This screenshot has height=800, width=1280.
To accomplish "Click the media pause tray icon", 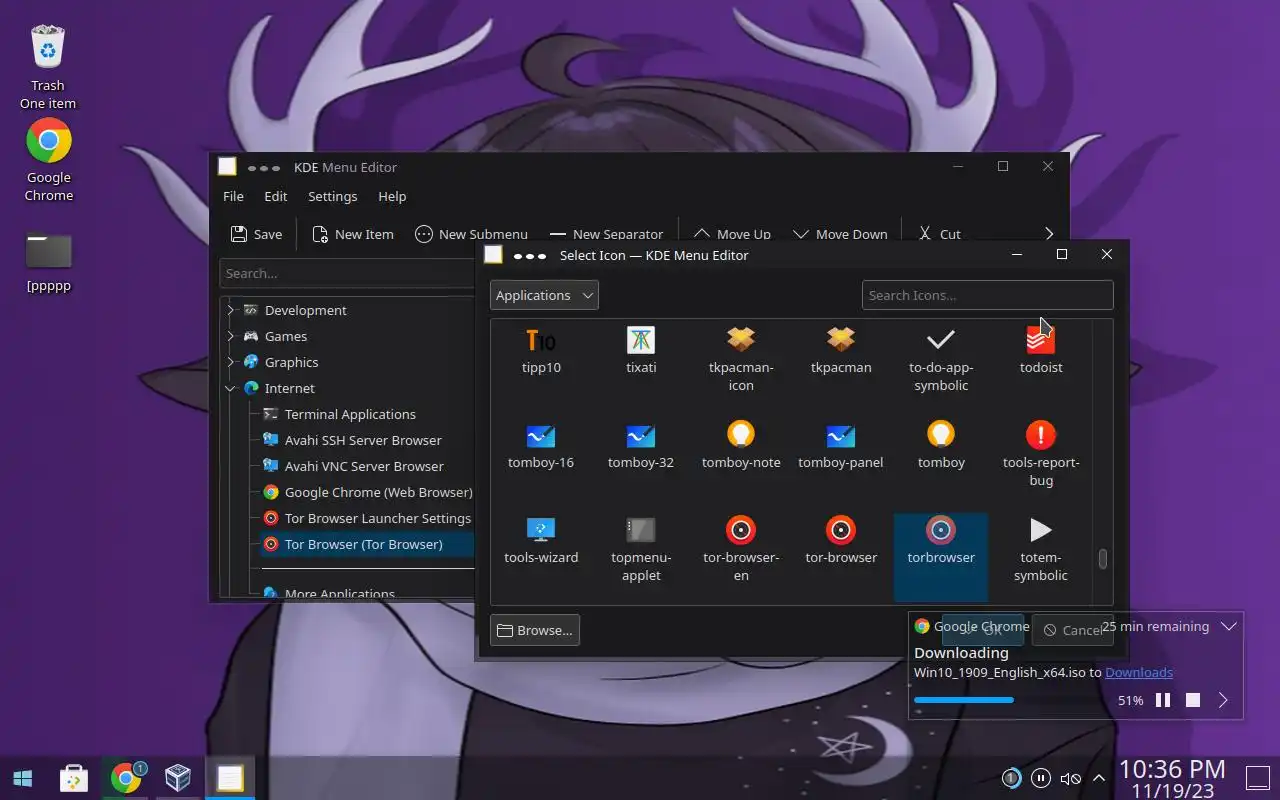I will click(x=1041, y=778).
